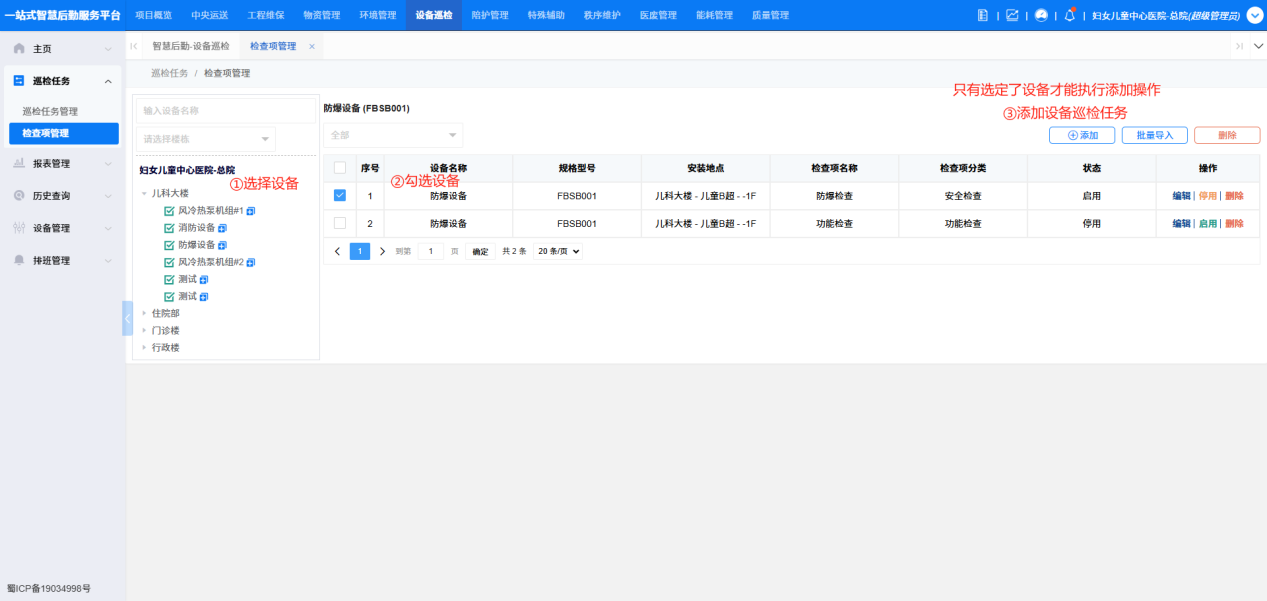
Task: Click the bar chart icon beside 报表管理
Action: (x=19, y=163)
